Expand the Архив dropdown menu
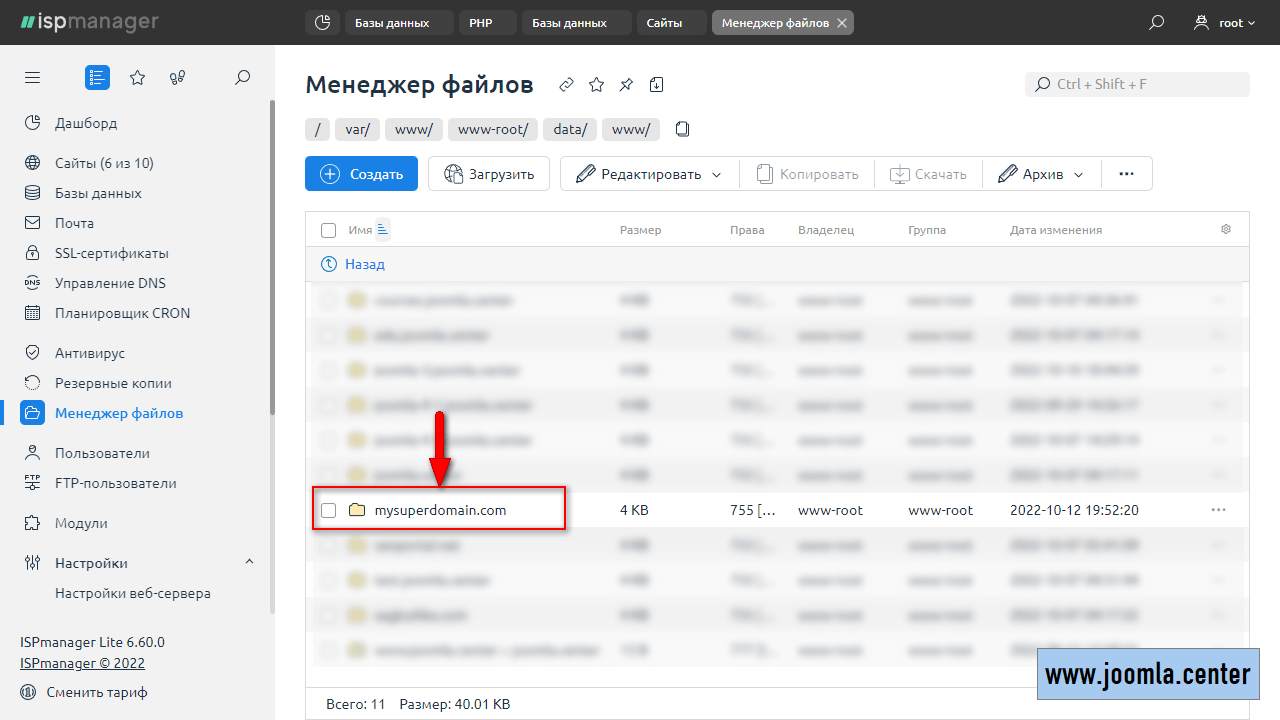The width and height of the screenshot is (1280, 720). pyautogui.click(x=1078, y=174)
